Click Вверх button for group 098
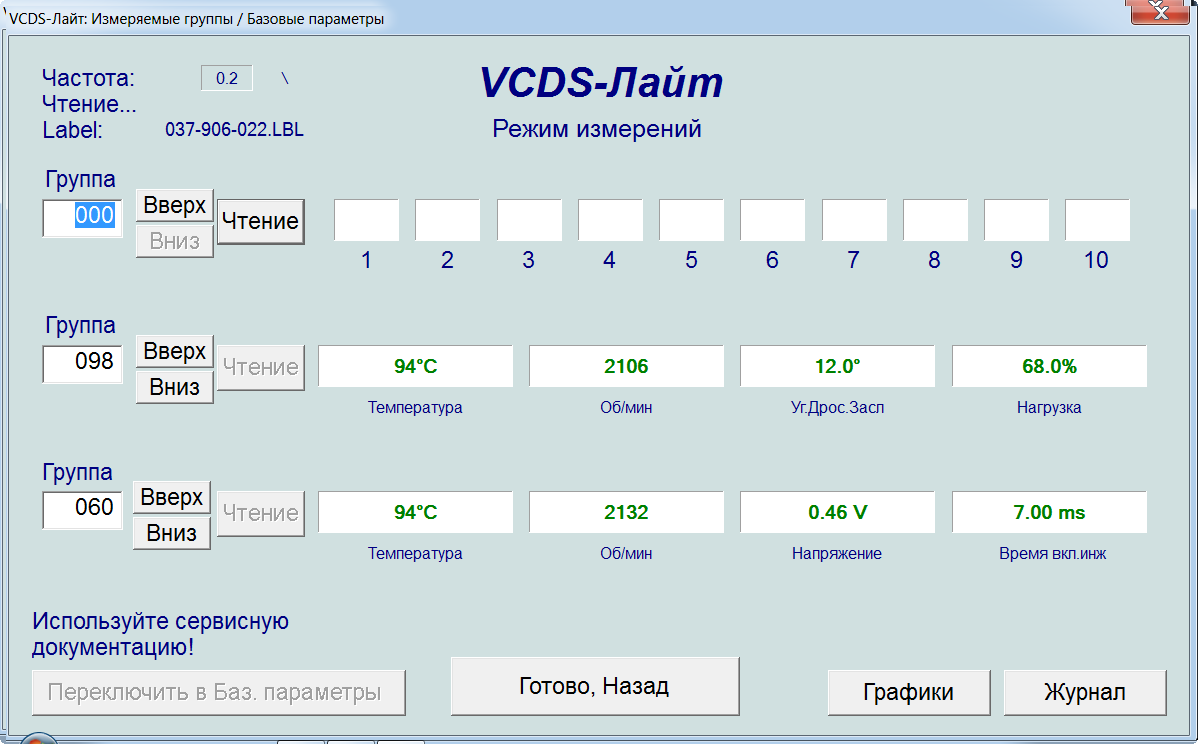This screenshot has height=744, width=1198. pyautogui.click(x=174, y=351)
